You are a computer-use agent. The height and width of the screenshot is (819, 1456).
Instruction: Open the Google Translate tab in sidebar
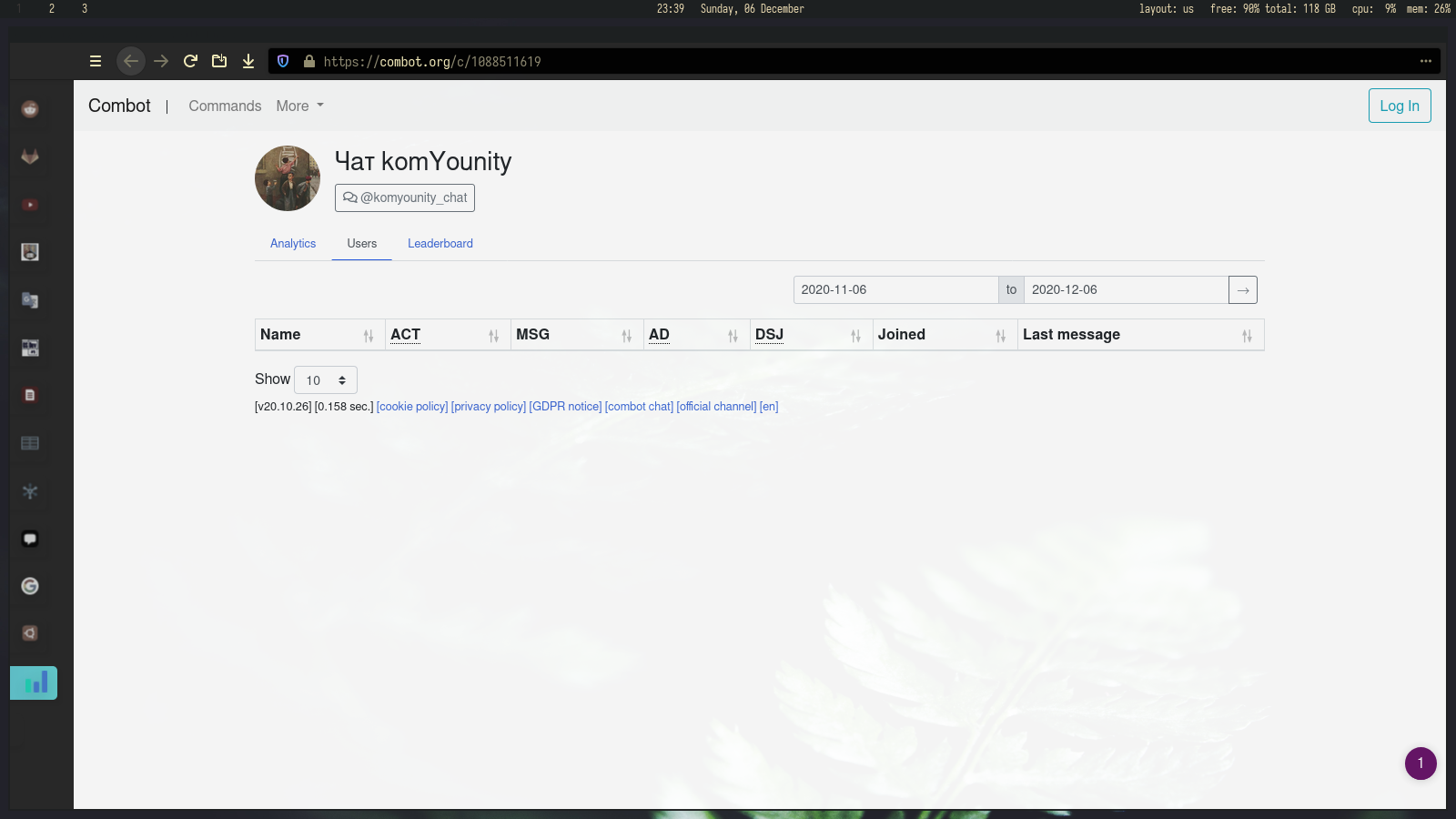click(x=30, y=299)
